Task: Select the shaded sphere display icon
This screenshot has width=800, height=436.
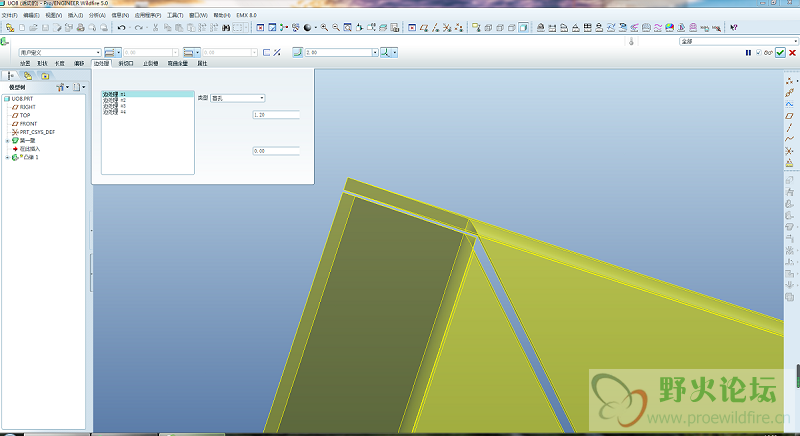Action: (309, 28)
